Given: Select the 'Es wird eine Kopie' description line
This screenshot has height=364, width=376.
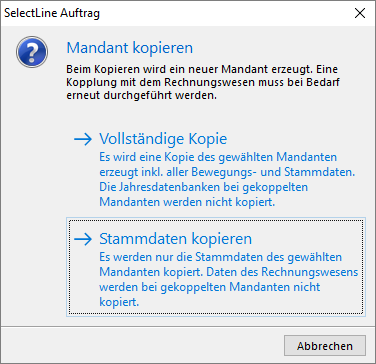Looking at the screenshot, I should point(218,157).
